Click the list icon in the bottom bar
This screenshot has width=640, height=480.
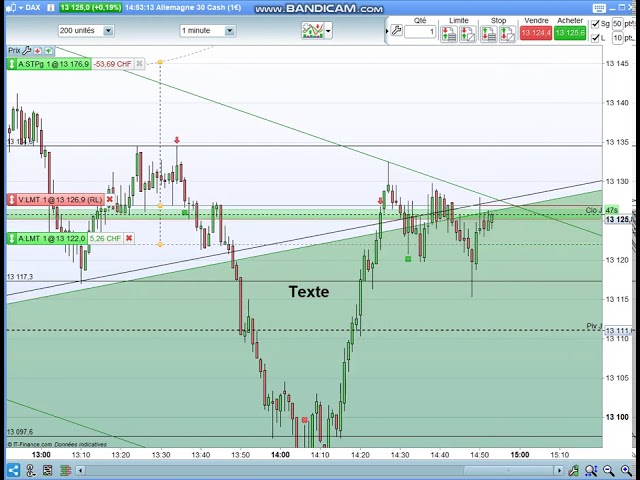pos(47,470)
